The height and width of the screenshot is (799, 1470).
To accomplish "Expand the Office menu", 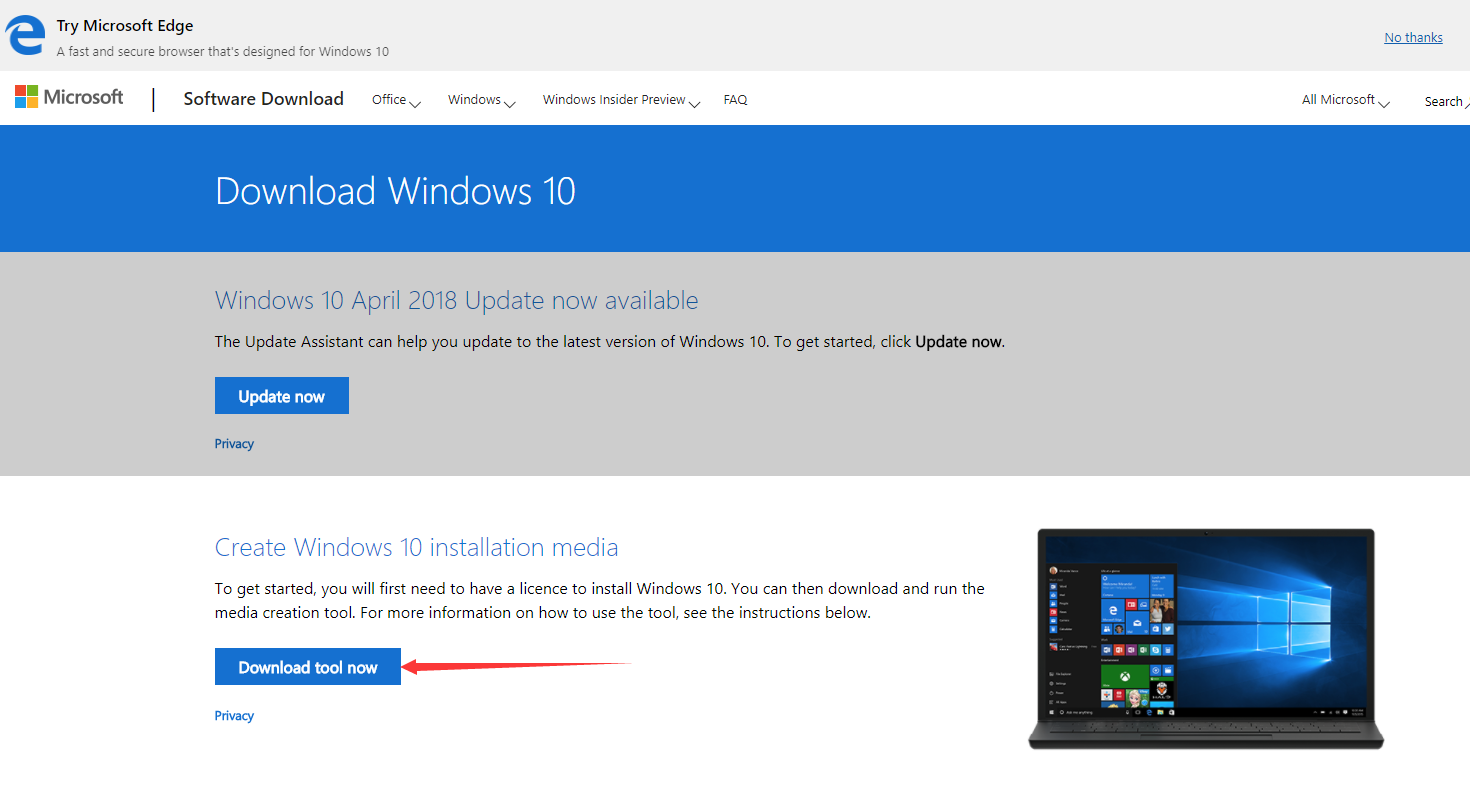I will pos(396,100).
